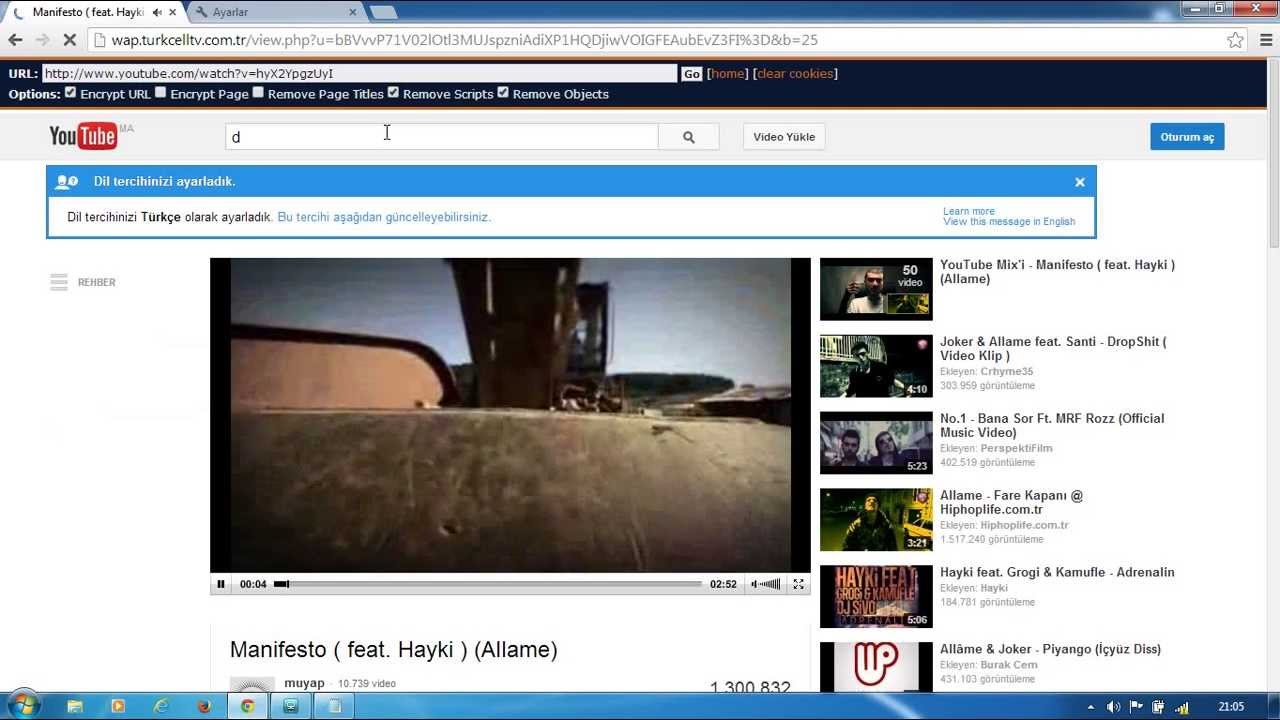Enable the Encrypt Page checkbox
1280x720 pixels.
[x=160, y=92]
